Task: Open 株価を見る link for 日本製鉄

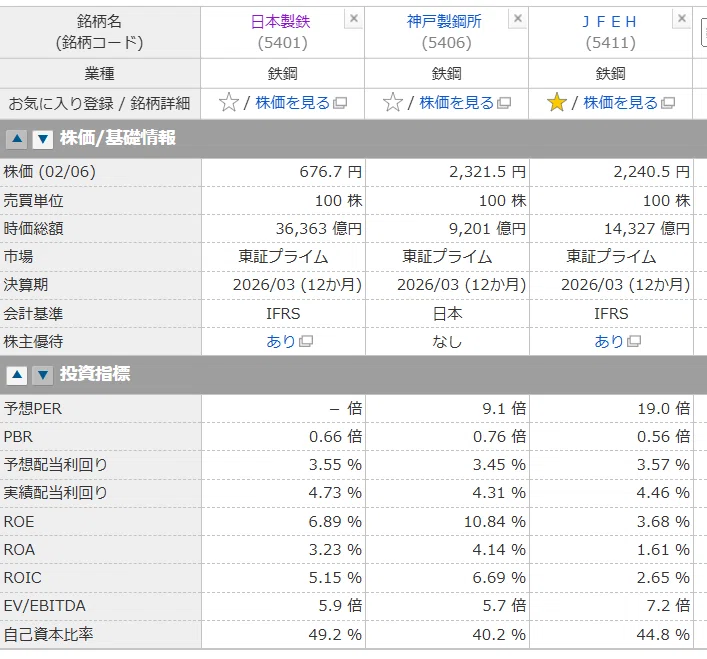Action: tap(293, 103)
